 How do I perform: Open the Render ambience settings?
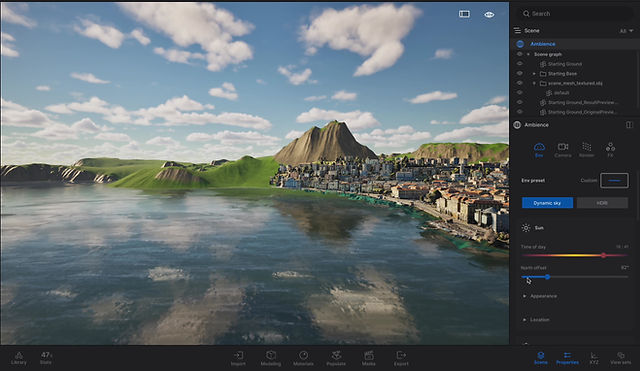[587, 150]
